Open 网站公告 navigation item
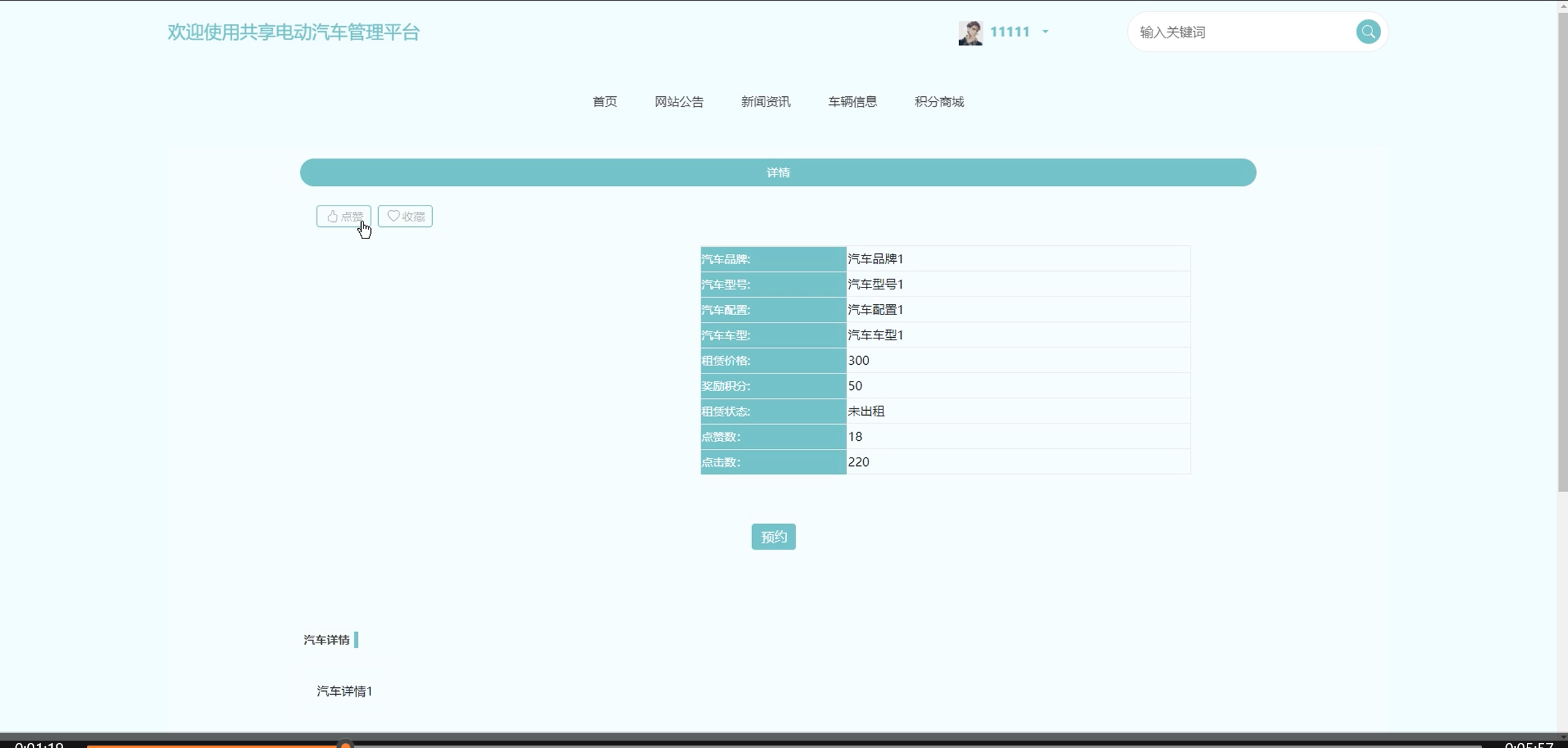Image resolution: width=1568 pixels, height=748 pixels. tap(679, 102)
